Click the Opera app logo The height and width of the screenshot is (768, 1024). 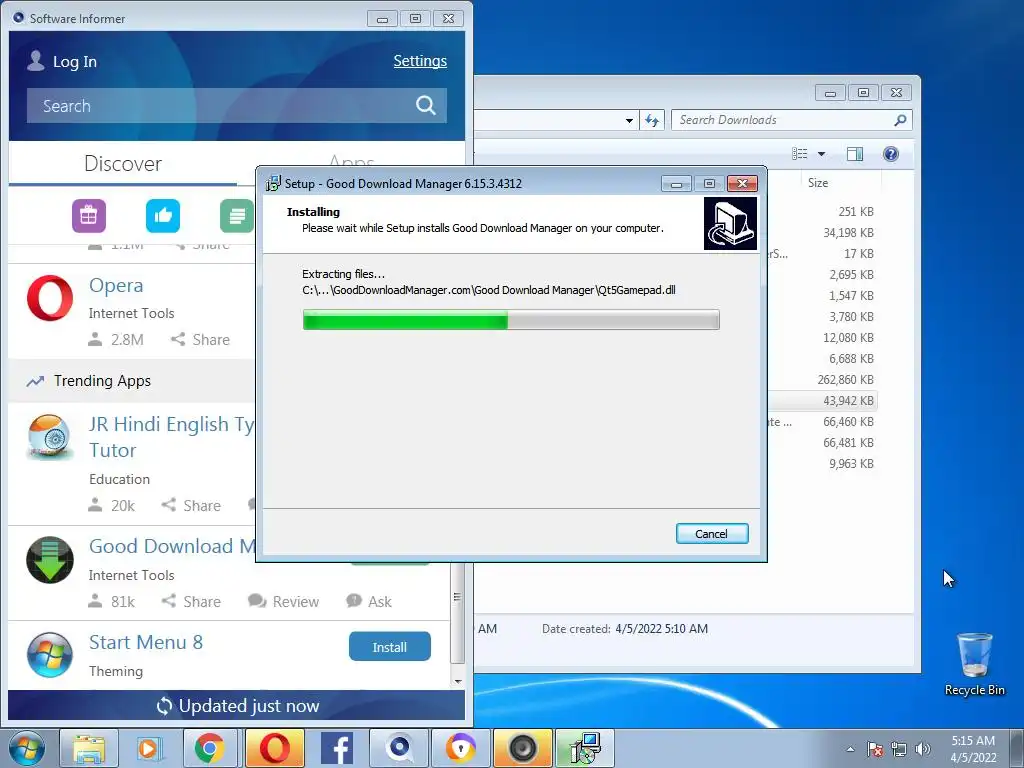pyautogui.click(x=50, y=298)
